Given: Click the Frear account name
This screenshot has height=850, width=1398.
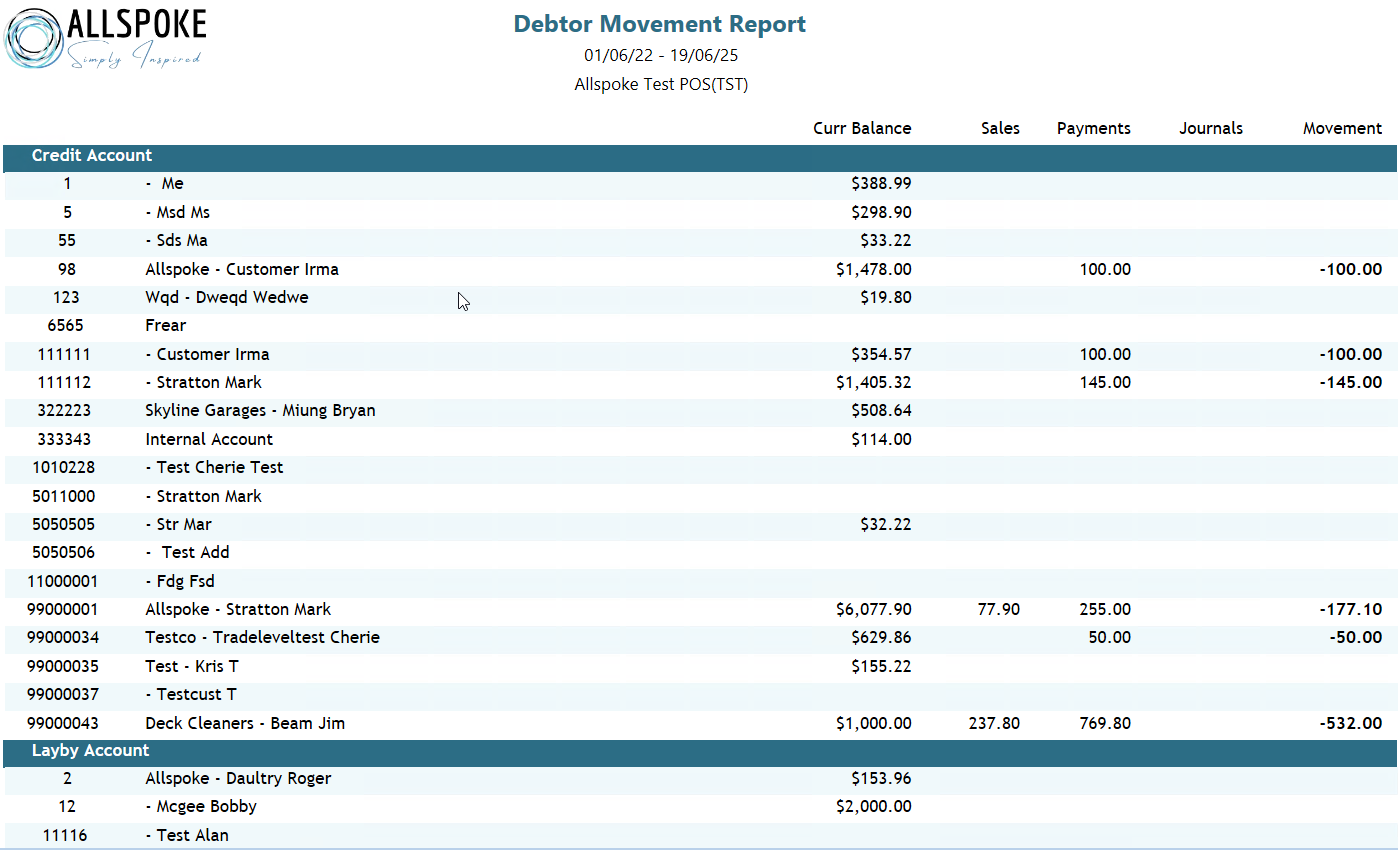Looking at the screenshot, I should [x=165, y=325].
